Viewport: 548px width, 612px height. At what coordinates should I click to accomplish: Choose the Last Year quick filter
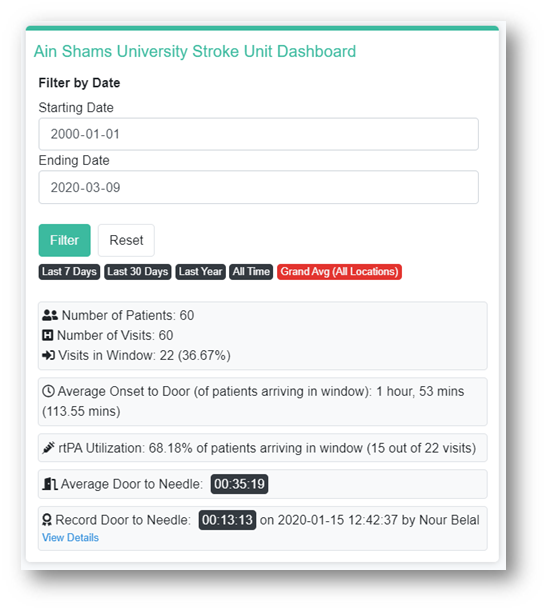pos(200,272)
